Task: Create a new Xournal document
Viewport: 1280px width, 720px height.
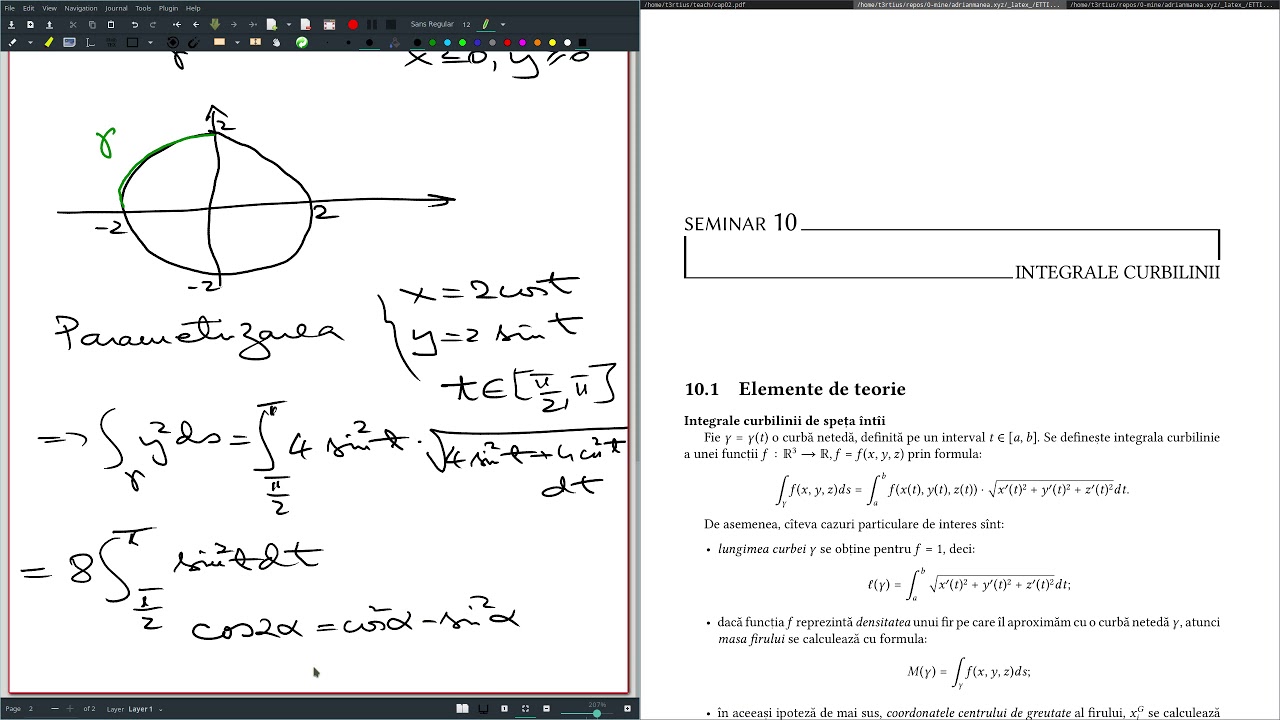Action: coord(30,24)
